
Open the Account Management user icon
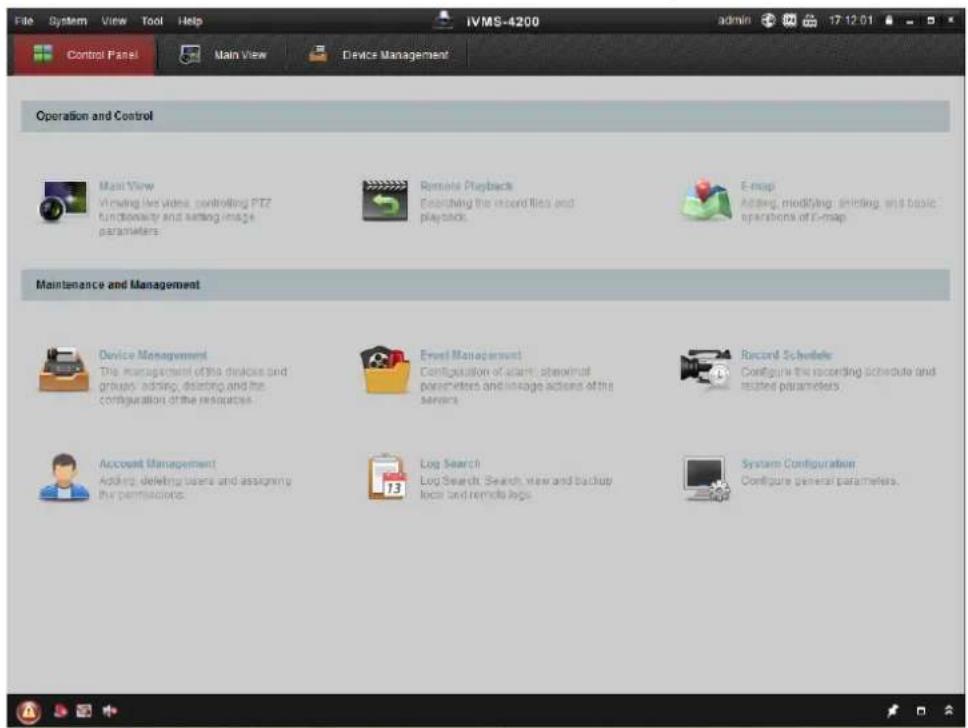(x=64, y=477)
